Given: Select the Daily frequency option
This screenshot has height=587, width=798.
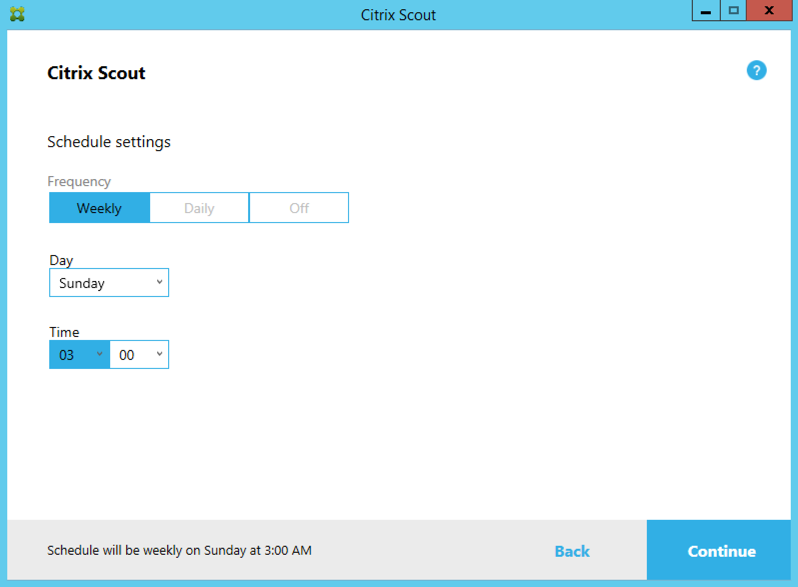Looking at the screenshot, I should tap(199, 208).
